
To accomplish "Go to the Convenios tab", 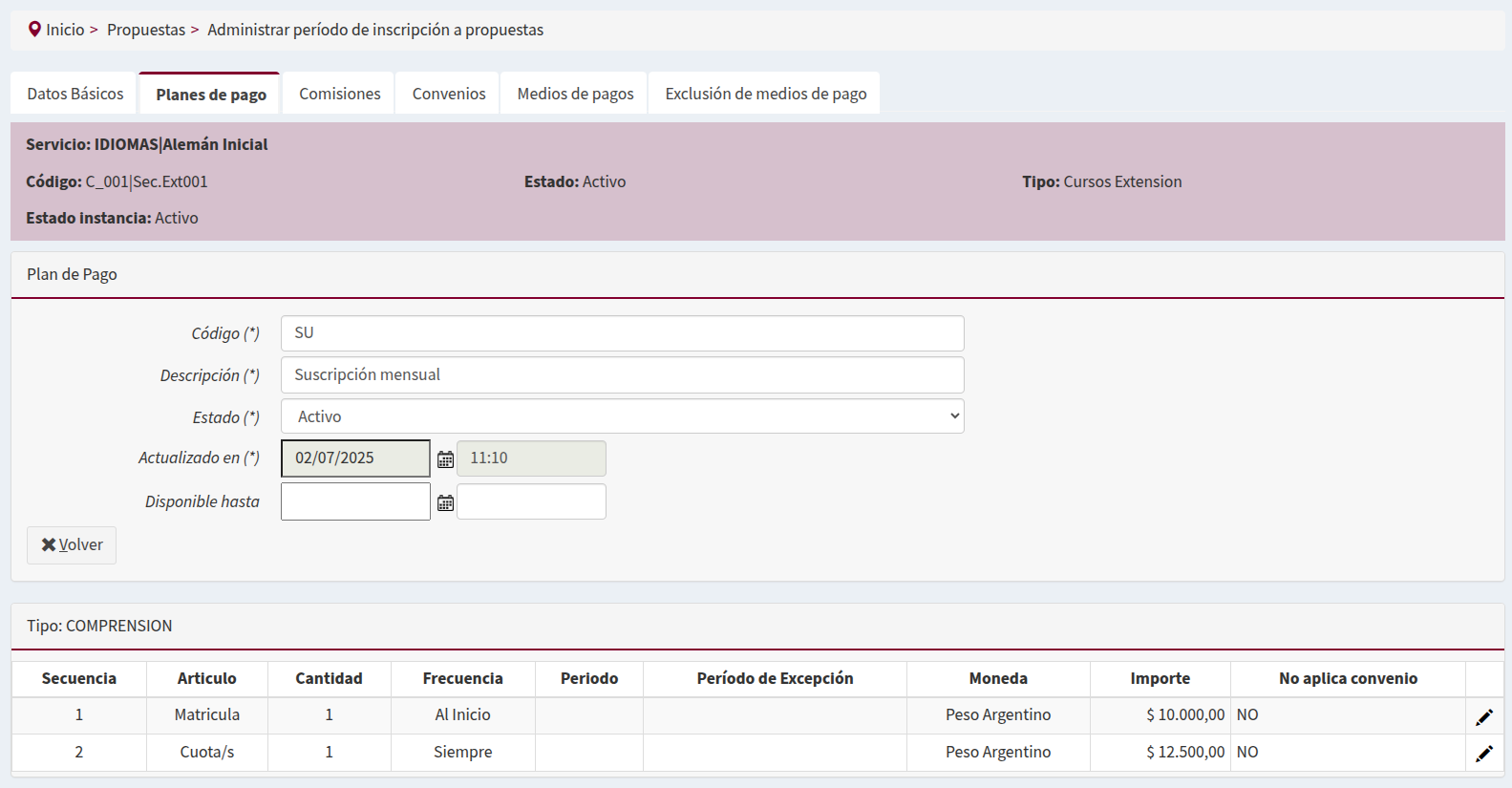I will 449,94.
